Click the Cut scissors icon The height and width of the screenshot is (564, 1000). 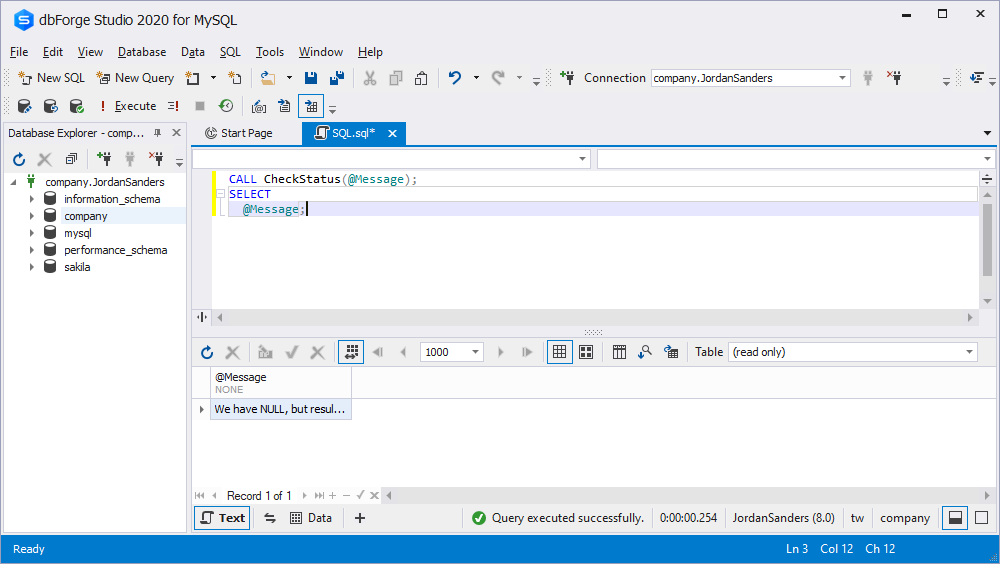click(370, 78)
